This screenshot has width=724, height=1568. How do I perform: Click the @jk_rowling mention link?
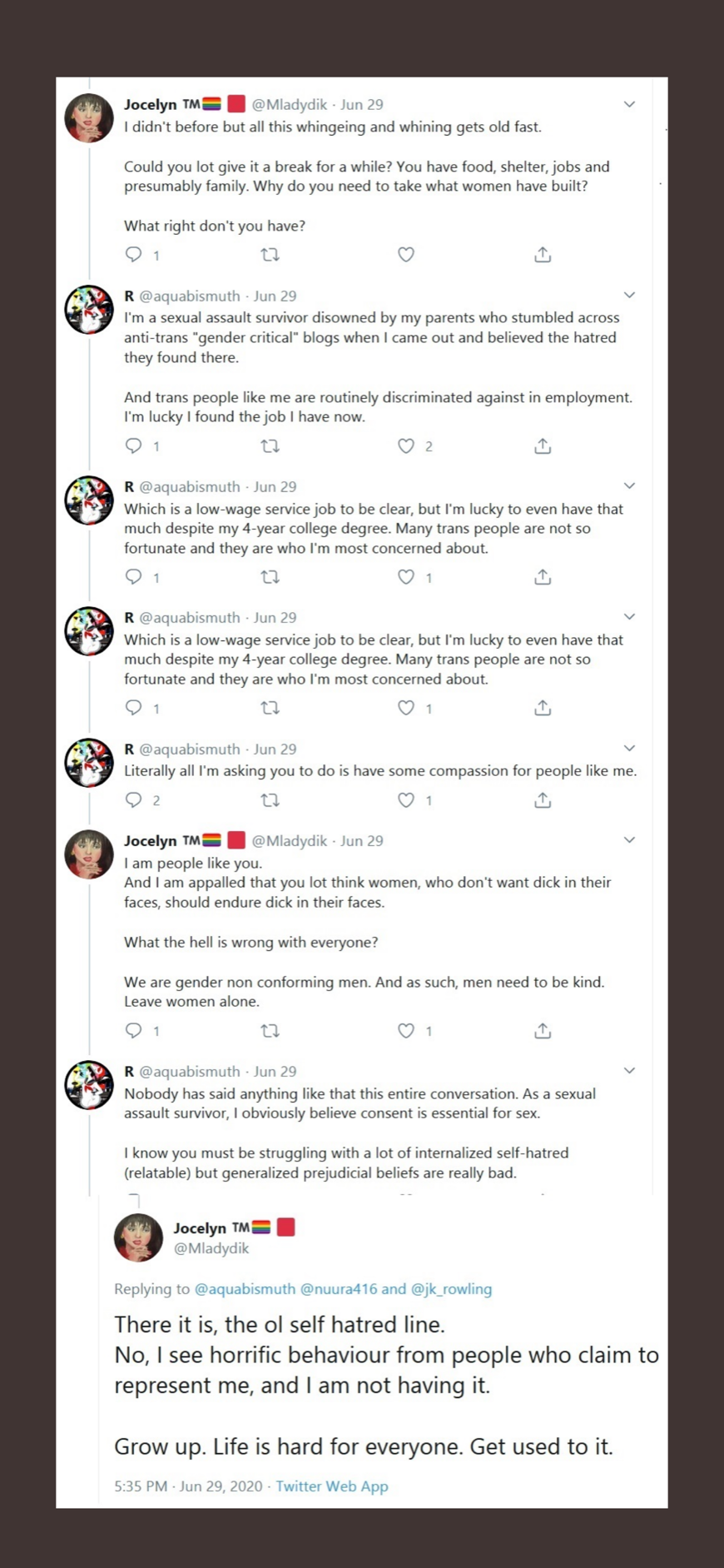pyautogui.click(x=451, y=1289)
